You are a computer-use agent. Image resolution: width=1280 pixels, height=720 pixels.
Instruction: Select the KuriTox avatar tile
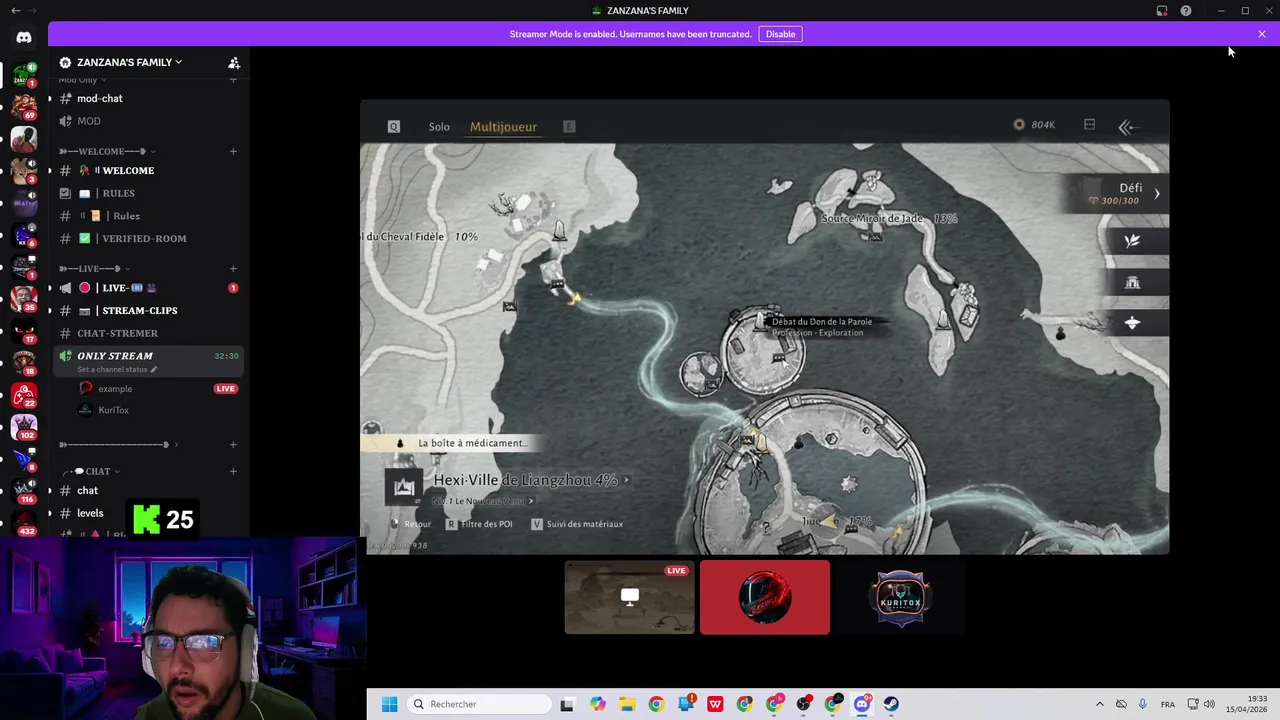pyautogui.click(x=900, y=598)
